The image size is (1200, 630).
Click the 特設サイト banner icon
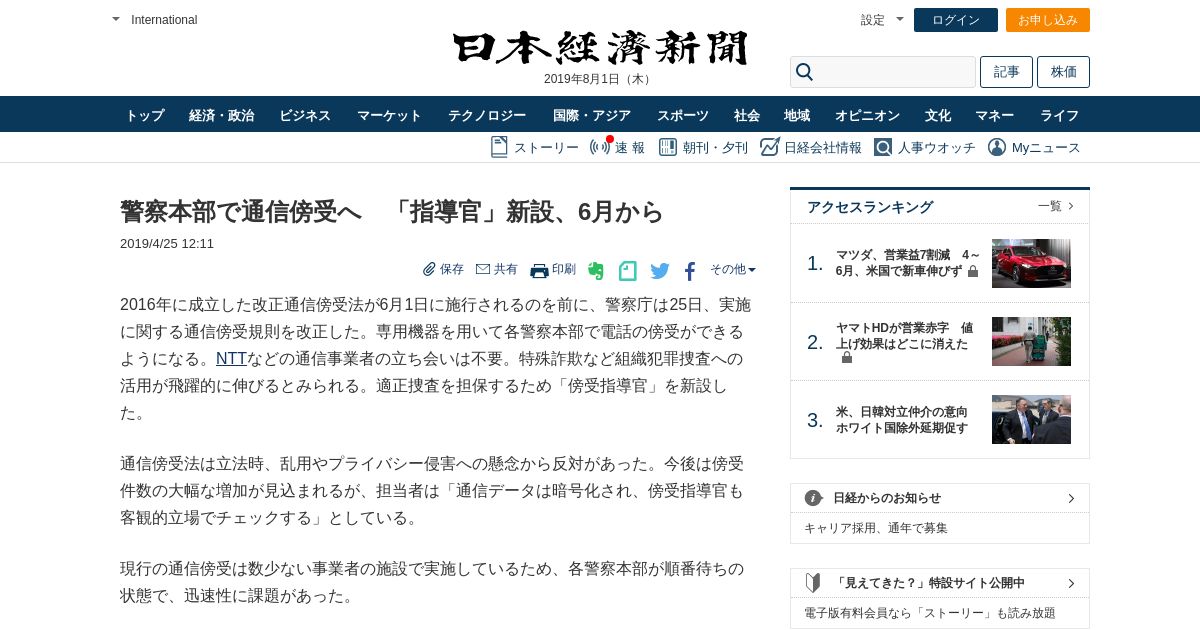pyautogui.click(x=813, y=582)
